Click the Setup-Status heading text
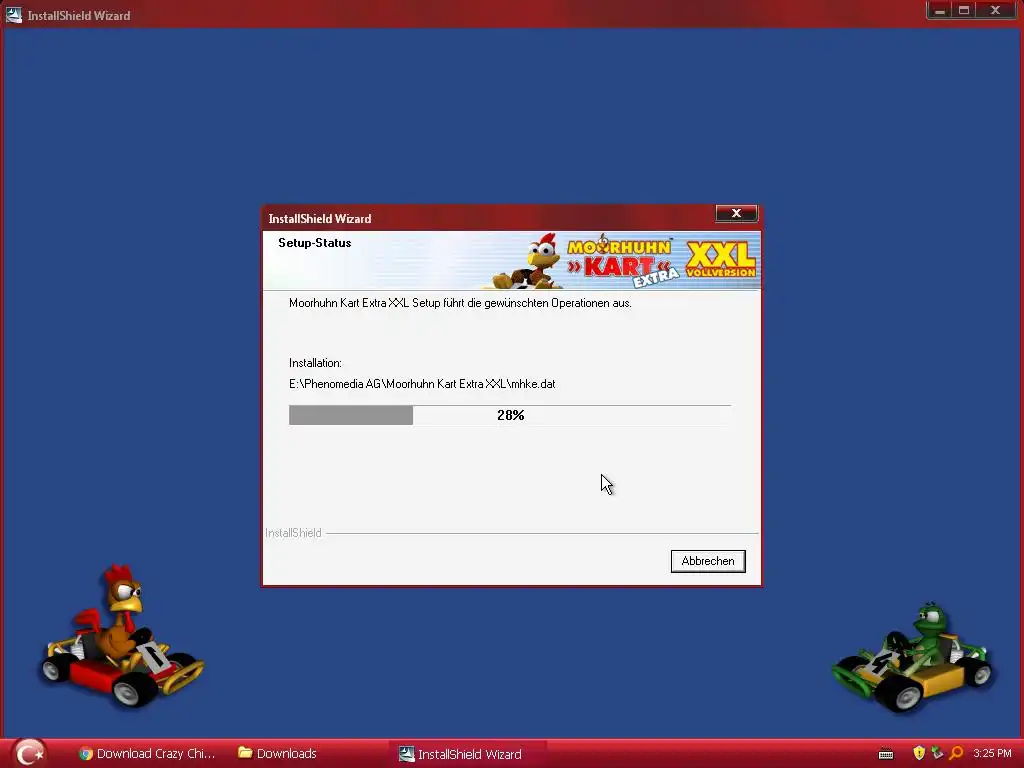The image size is (1024, 768). tap(315, 243)
